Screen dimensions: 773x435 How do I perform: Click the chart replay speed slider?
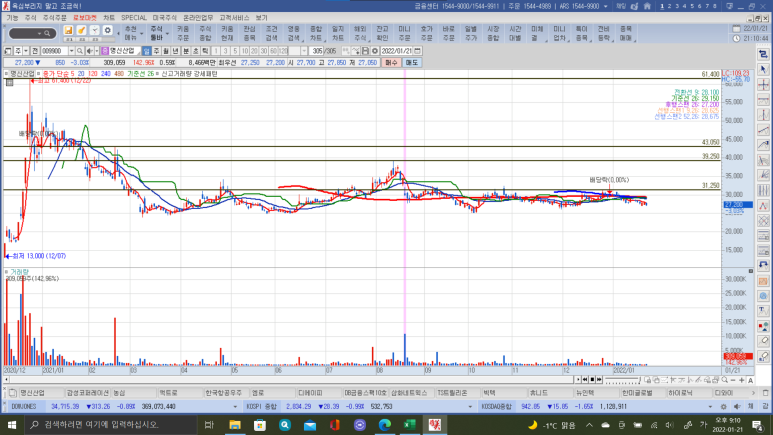pos(621,380)
